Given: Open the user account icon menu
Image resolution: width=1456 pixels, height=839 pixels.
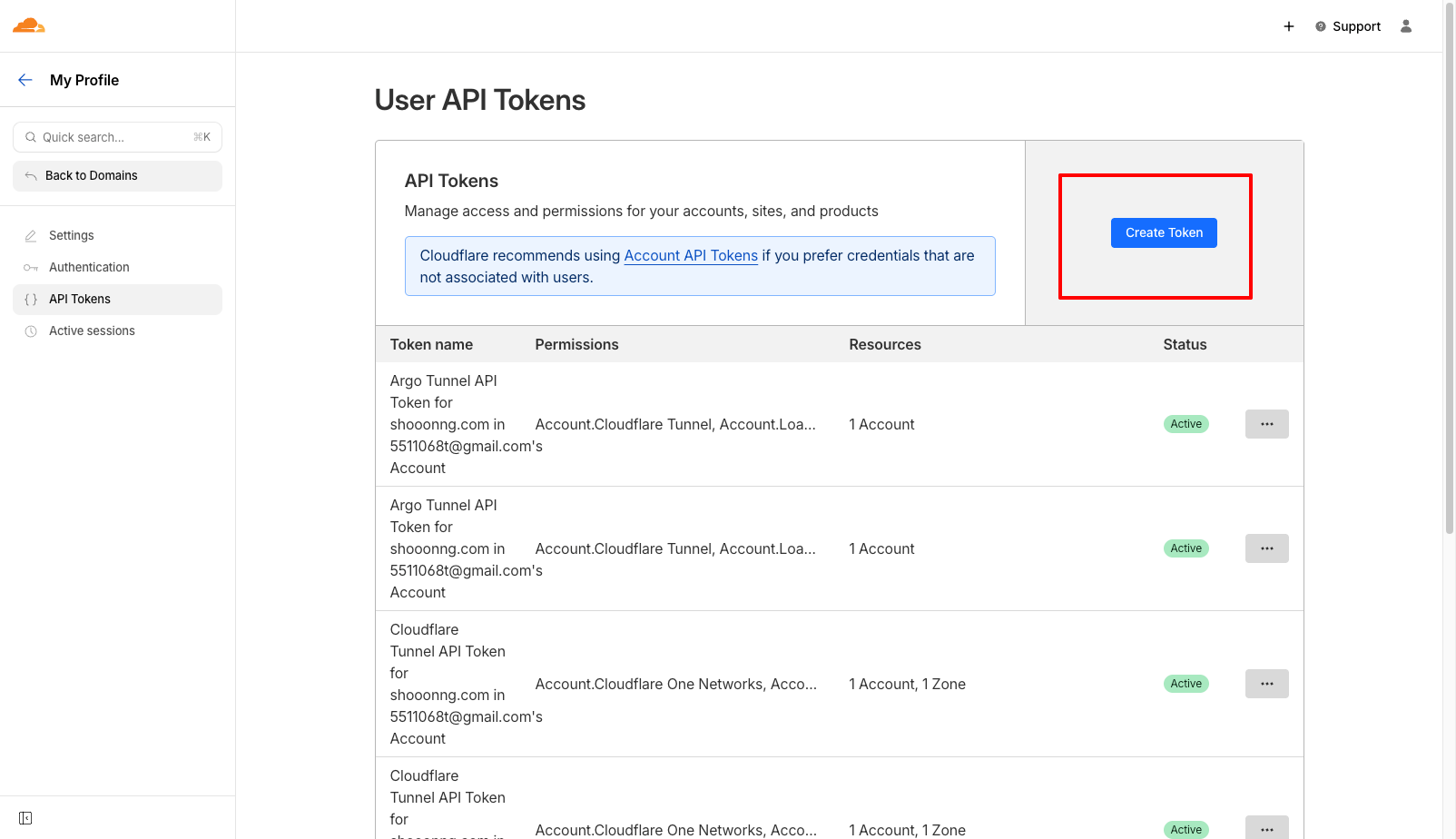Looking at the screenshot, I should [1406, 26].
